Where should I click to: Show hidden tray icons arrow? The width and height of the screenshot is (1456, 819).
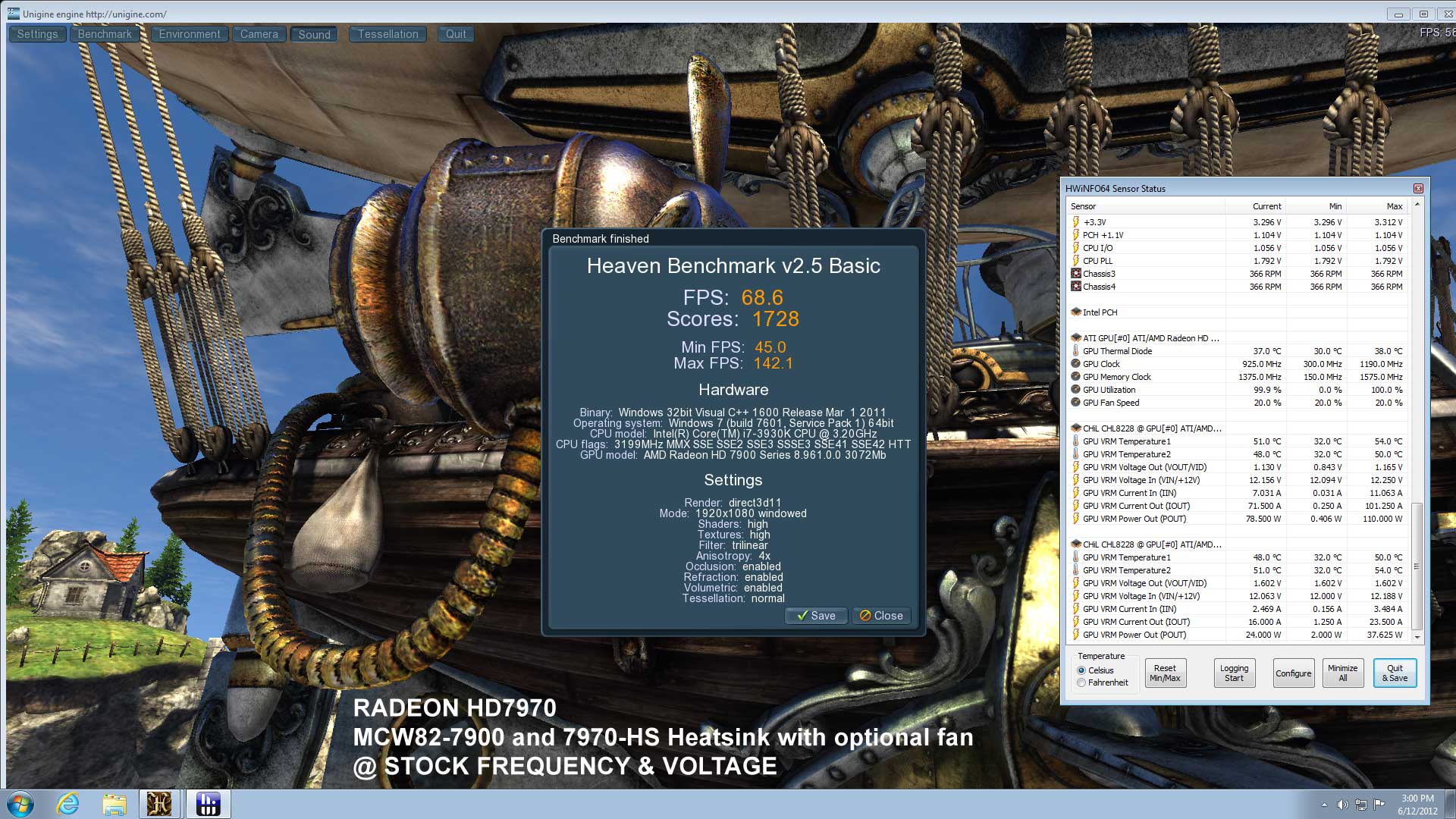coord(1324,805)
